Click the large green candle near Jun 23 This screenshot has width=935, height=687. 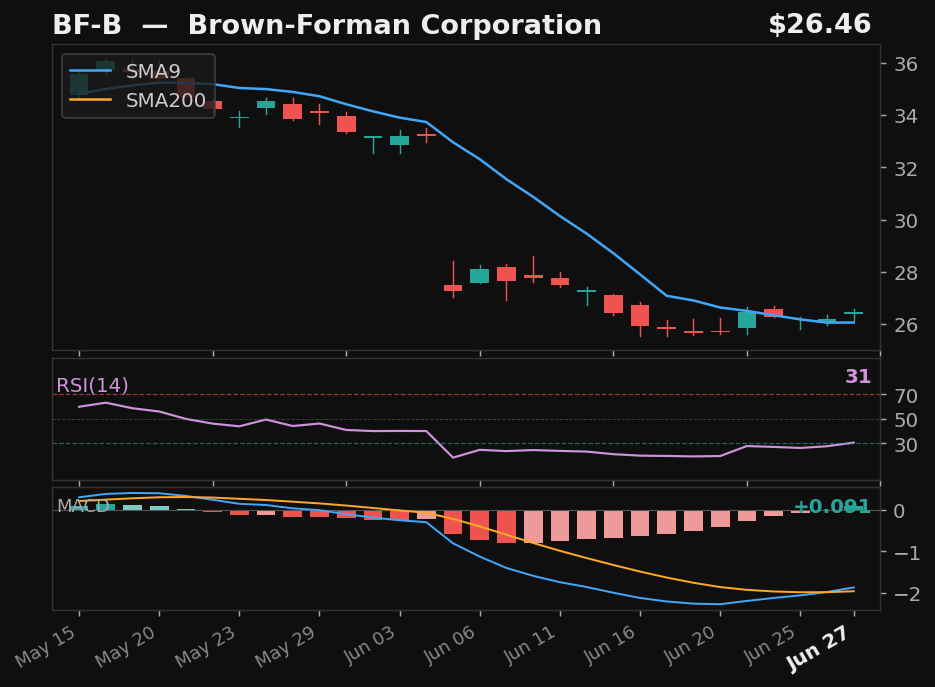pyautogui.click(x=747, y=320)
